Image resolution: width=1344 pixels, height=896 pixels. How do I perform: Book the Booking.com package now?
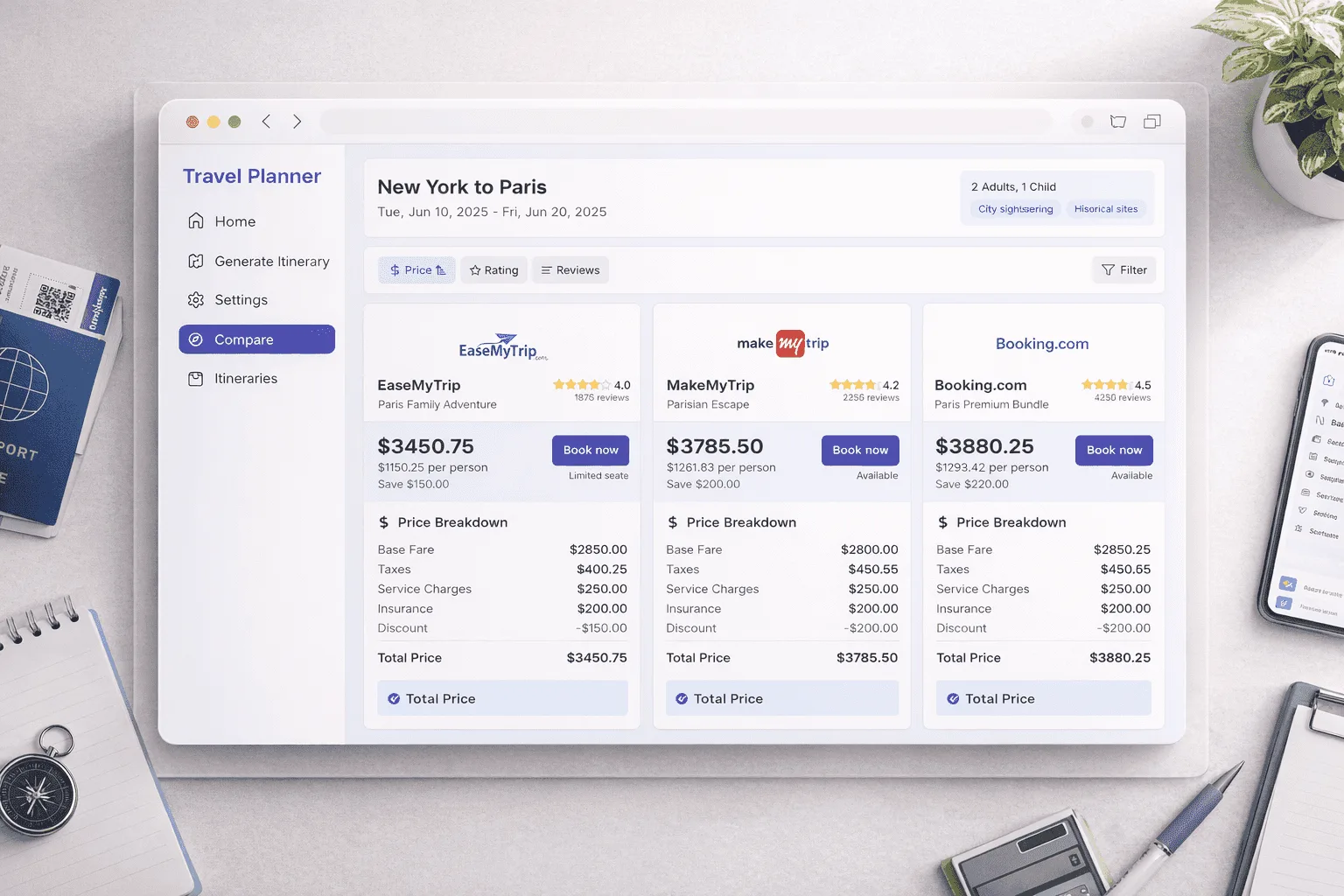click(x=1114, y=450)
